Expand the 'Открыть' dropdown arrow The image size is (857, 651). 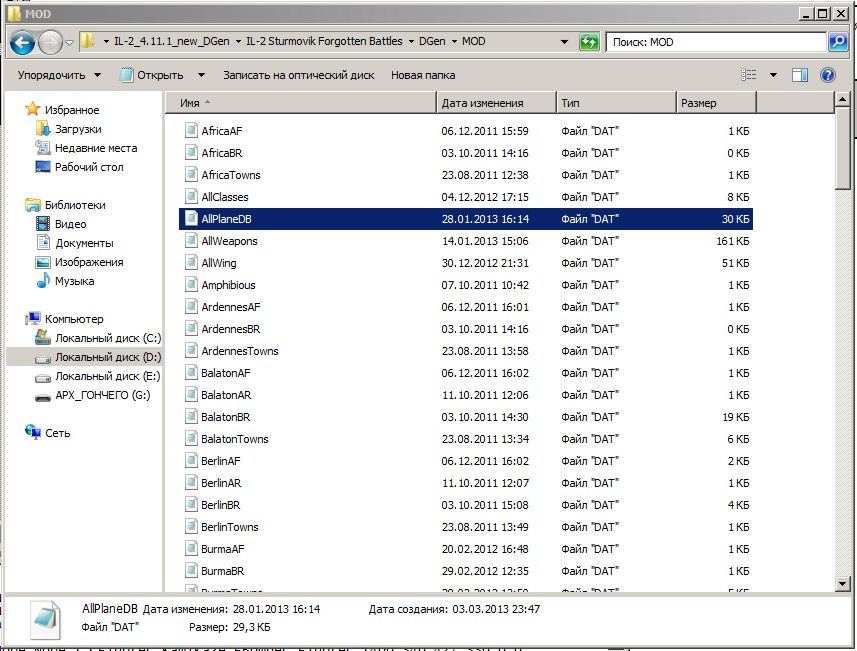[x=201, y=75]
